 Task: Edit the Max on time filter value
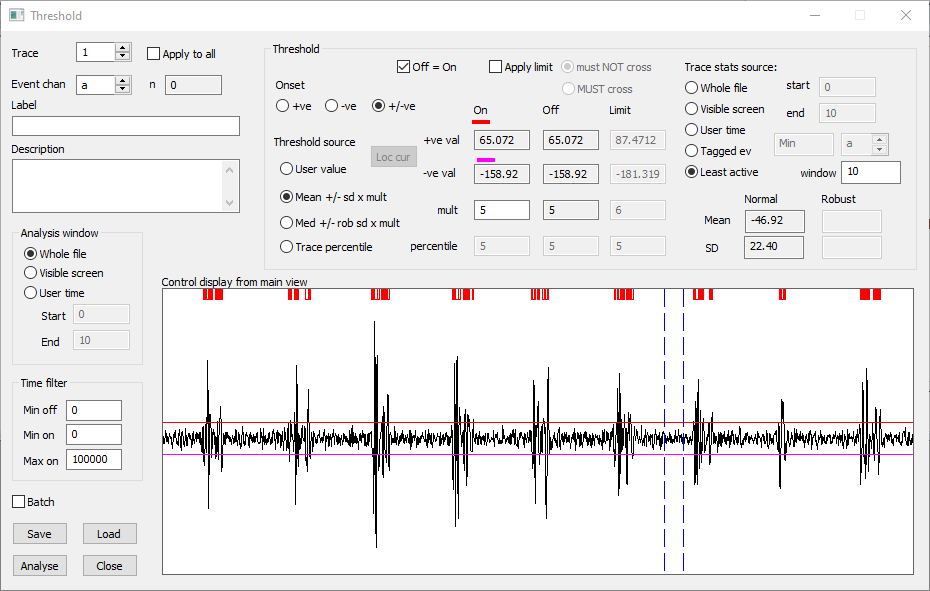94,459
